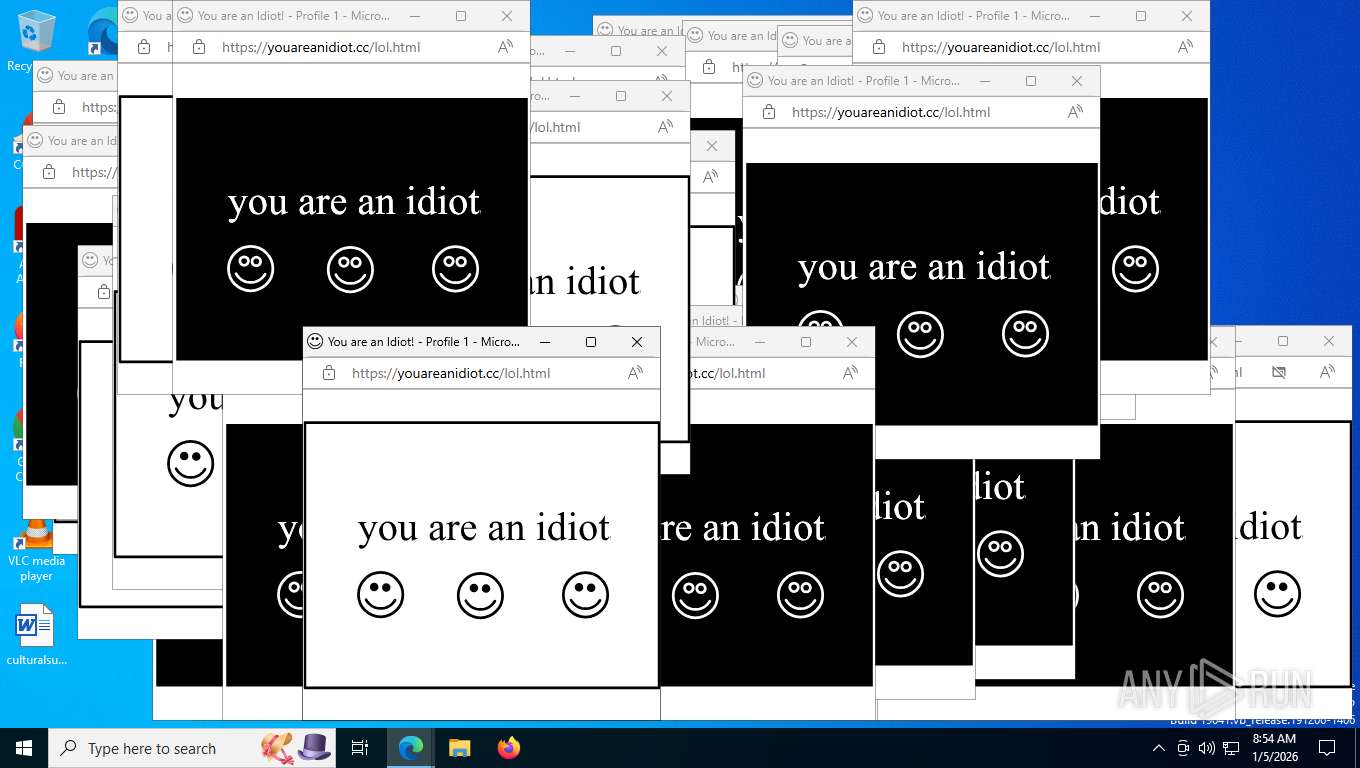
Task: Open File Explorer from the taskbar
Action: click(x=459, y=748)
